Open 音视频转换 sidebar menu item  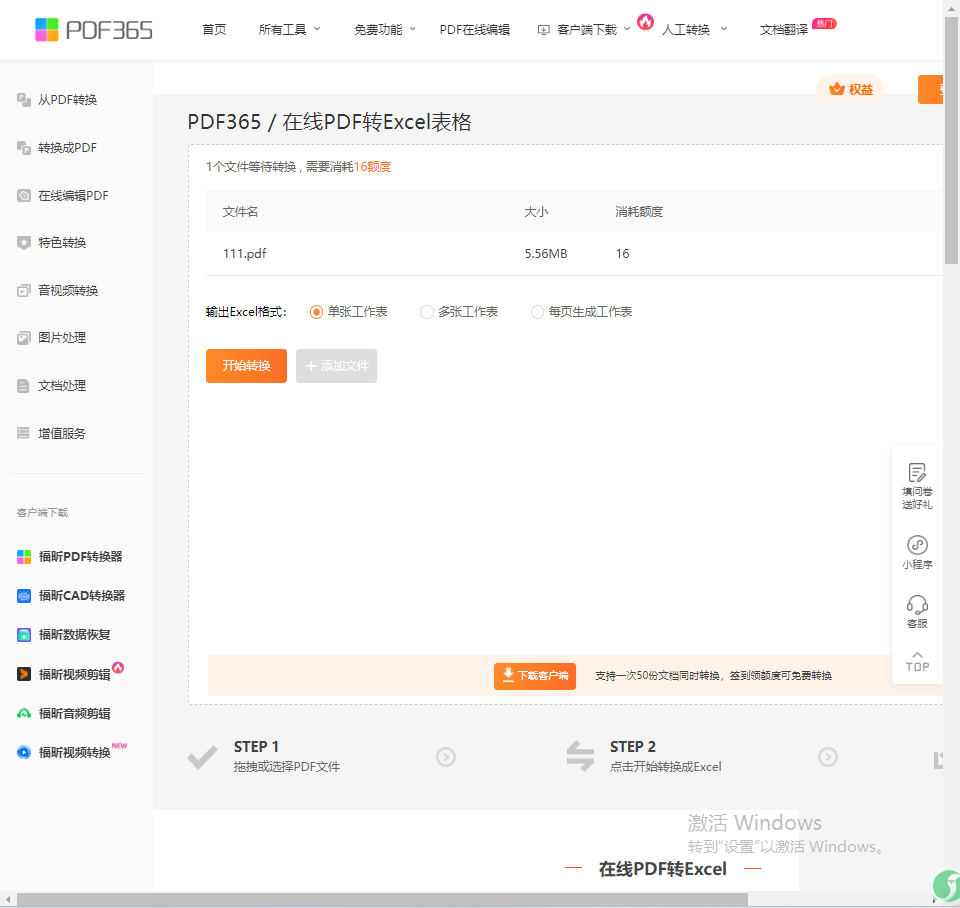68,290
